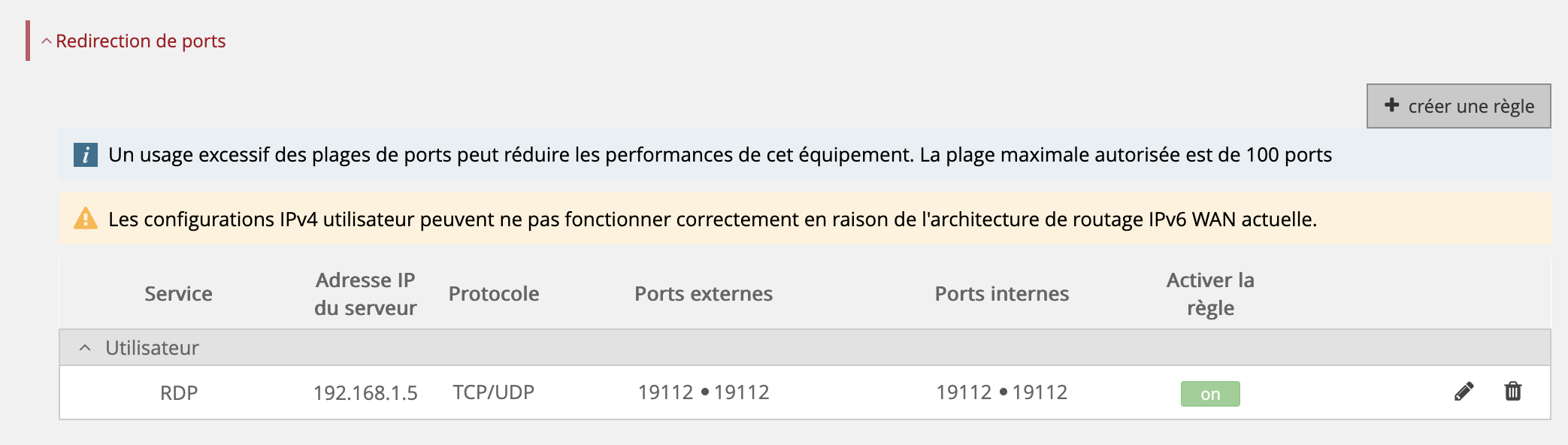Click the 192.168.1.5 server address
The height and width of the screenshot is (445, 1568).
click(365, 393)
